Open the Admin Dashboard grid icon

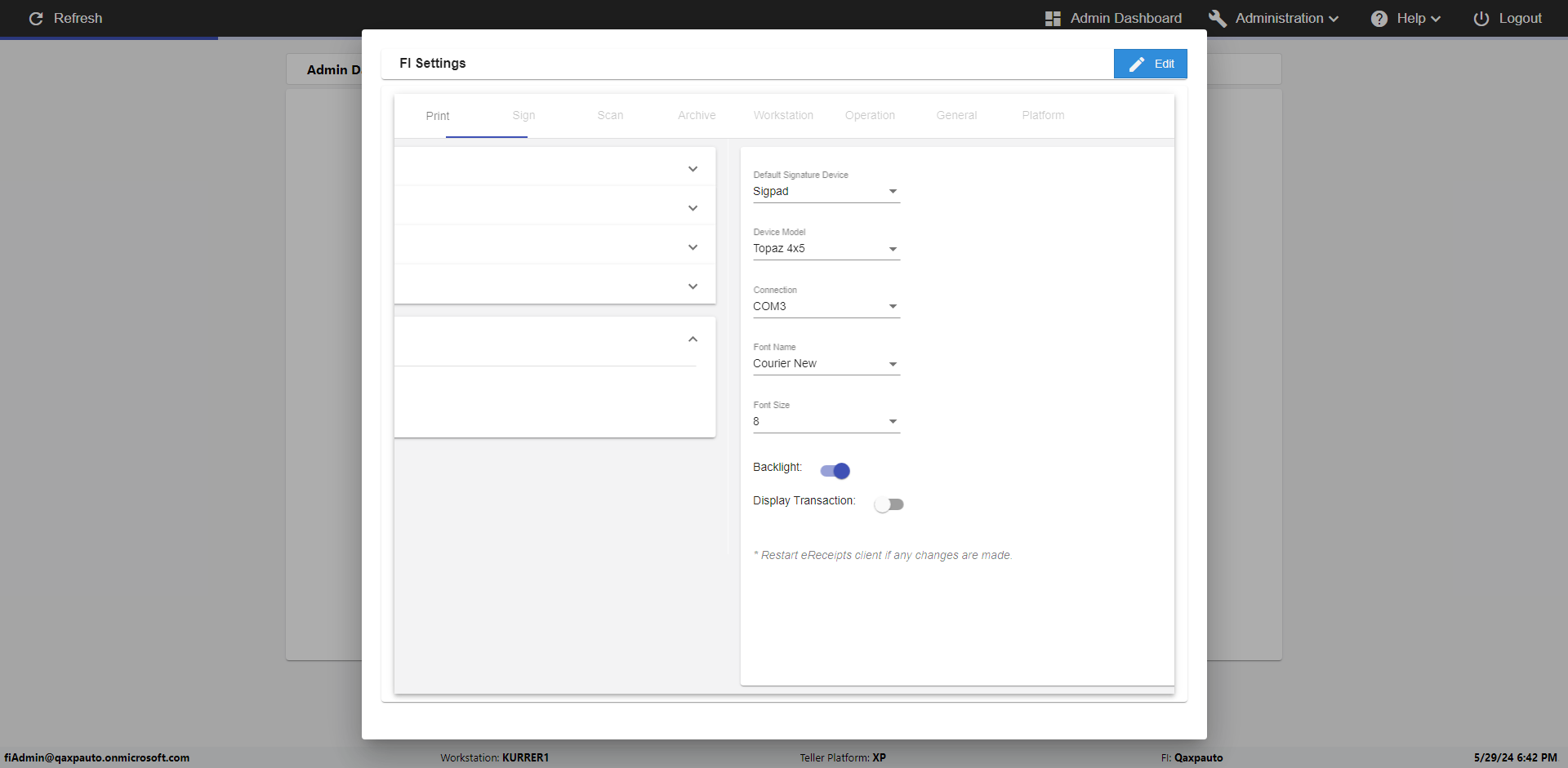click(x=1053, y=19)
